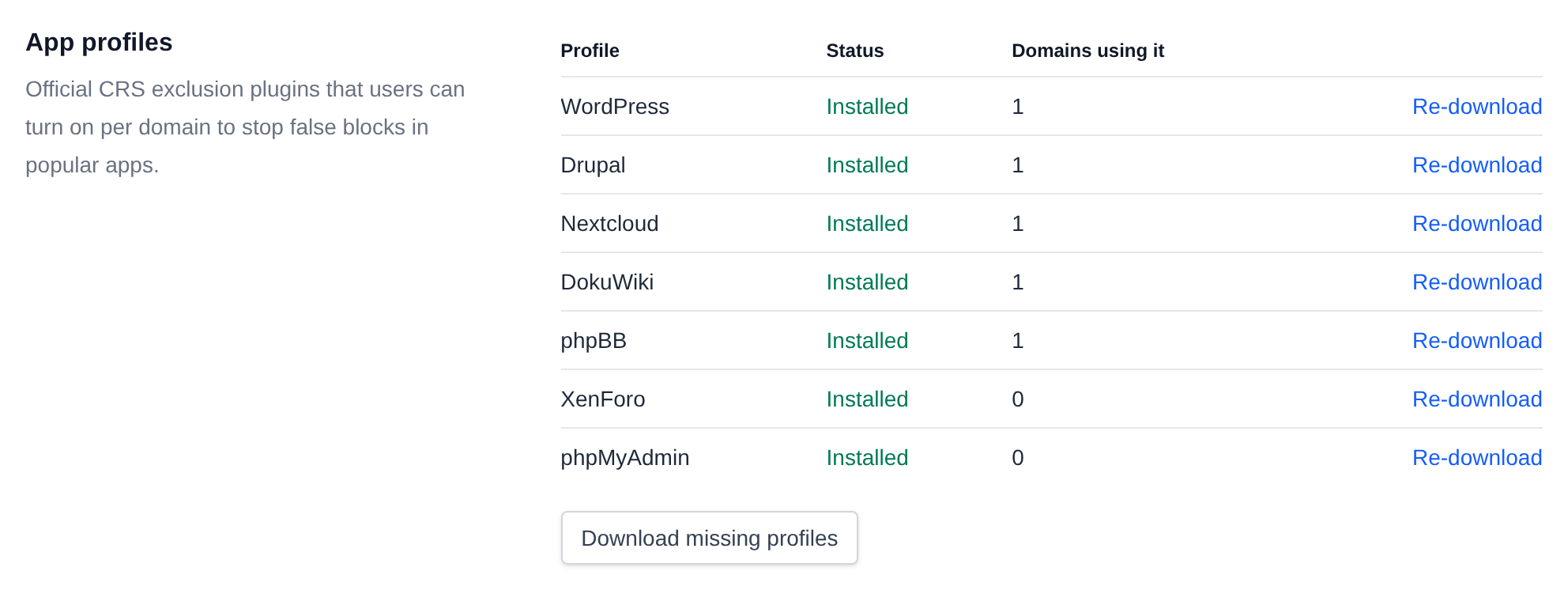Image resolution: width=1568 pixels, height=590 pixels.
Task: Click the domain count for DokuWiki
Action: [1018, 282]
